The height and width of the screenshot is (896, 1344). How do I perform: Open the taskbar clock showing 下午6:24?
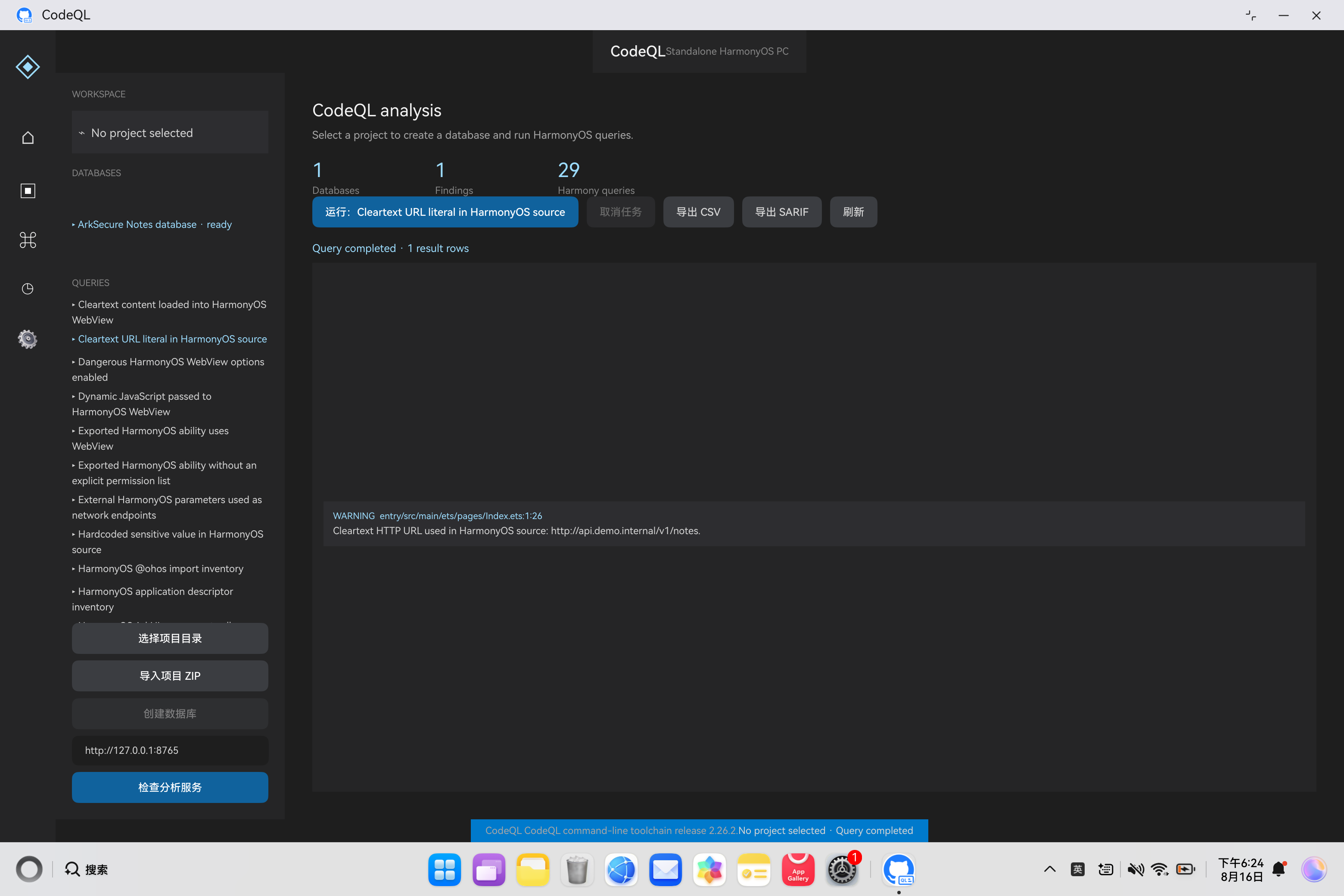tap(1241, 869)
